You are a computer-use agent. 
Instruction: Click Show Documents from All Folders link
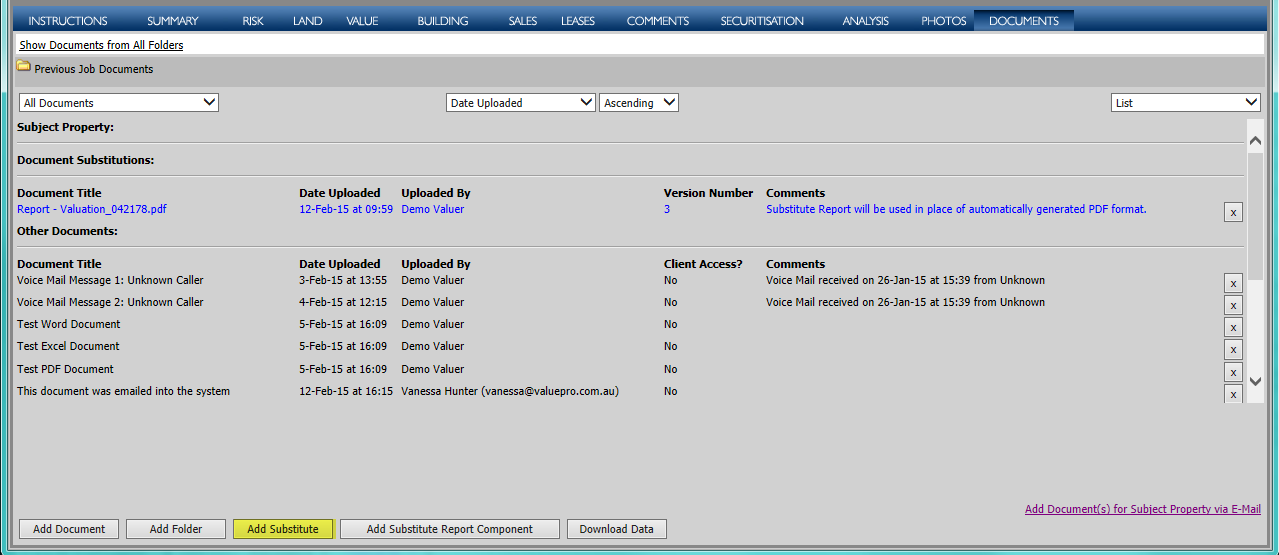(x=101, y=45)
